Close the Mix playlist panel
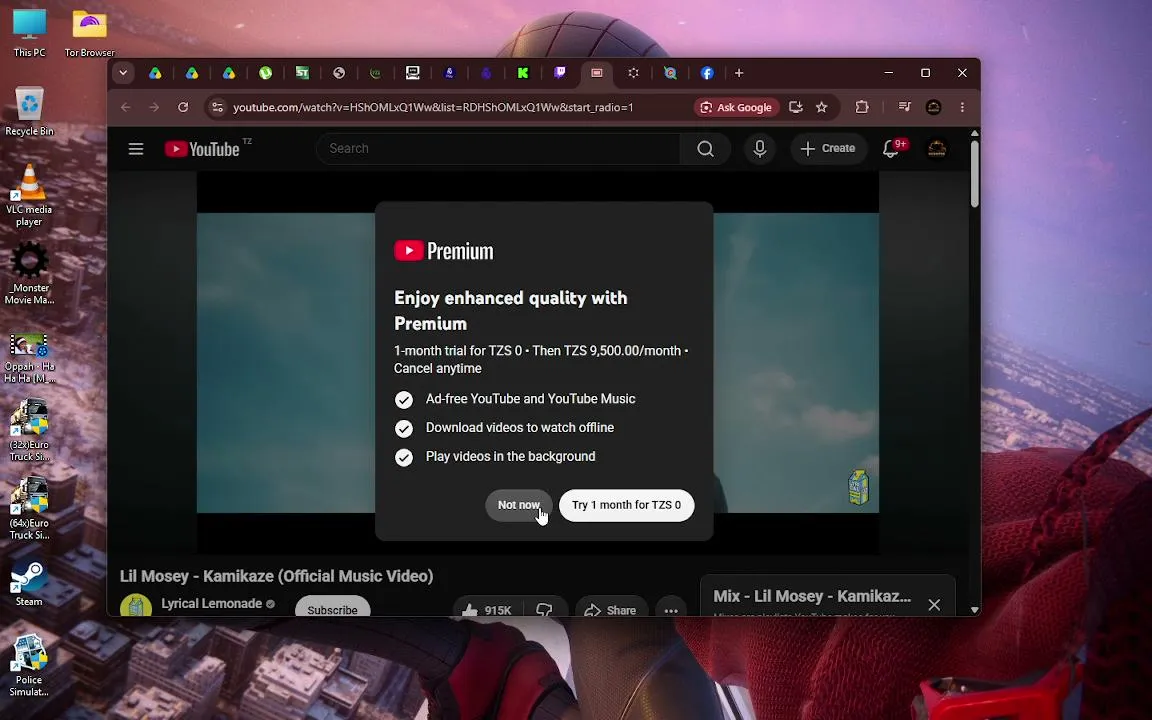 [934, 605]
